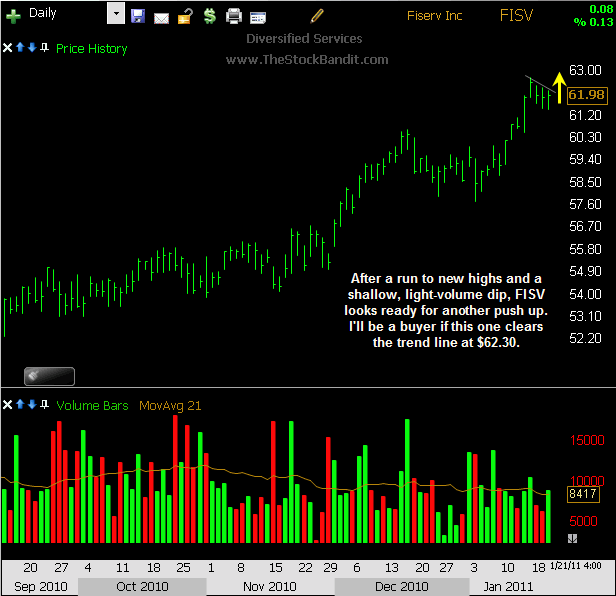Click the small scale icon beside volume axis
The image size is (616, 596).
(572, 538)
